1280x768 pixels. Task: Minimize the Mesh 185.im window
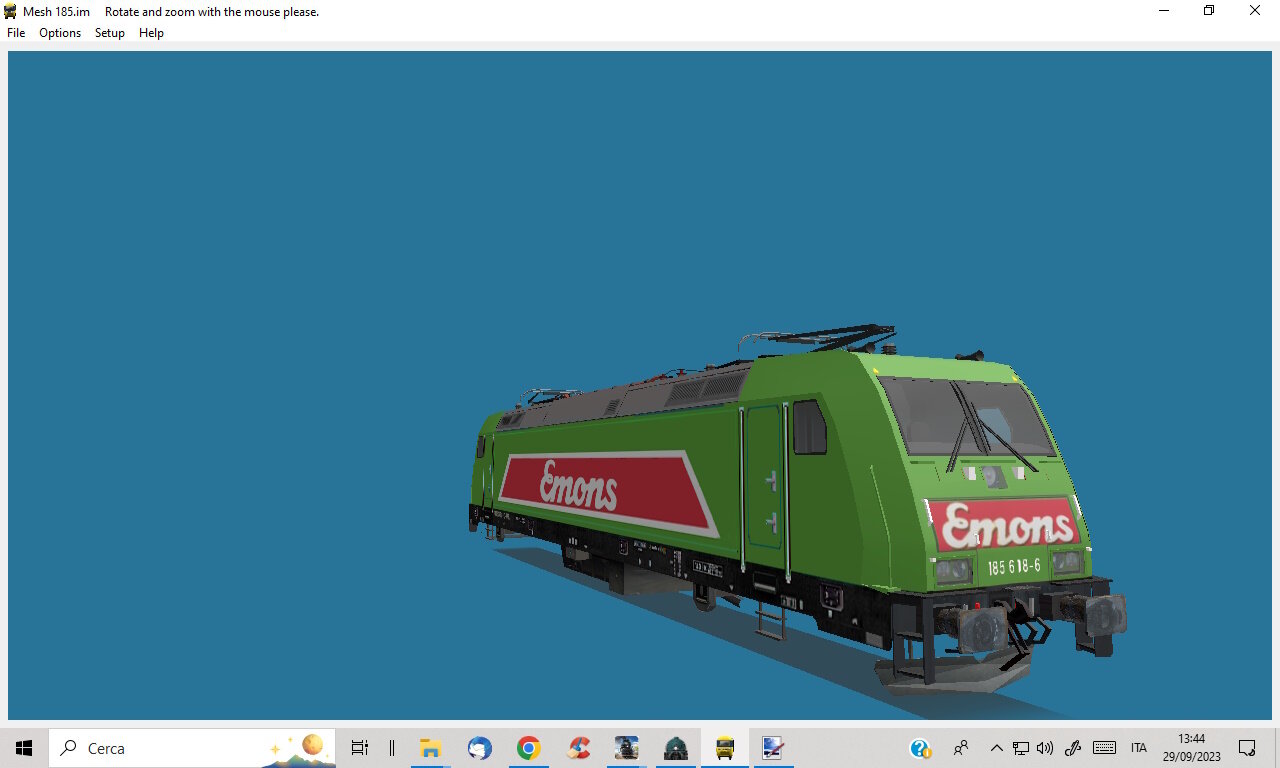[x=1164, y=11]
